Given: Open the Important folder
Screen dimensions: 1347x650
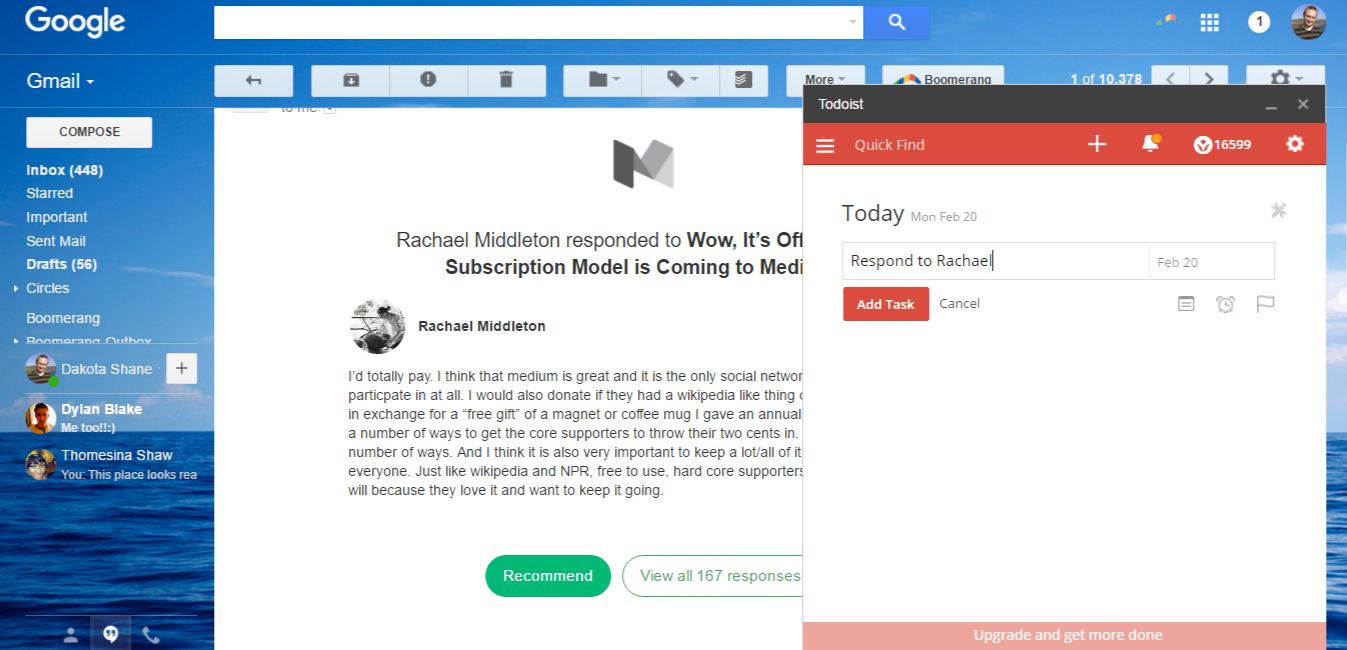Looking at the screenshot, I should [57, 217].
